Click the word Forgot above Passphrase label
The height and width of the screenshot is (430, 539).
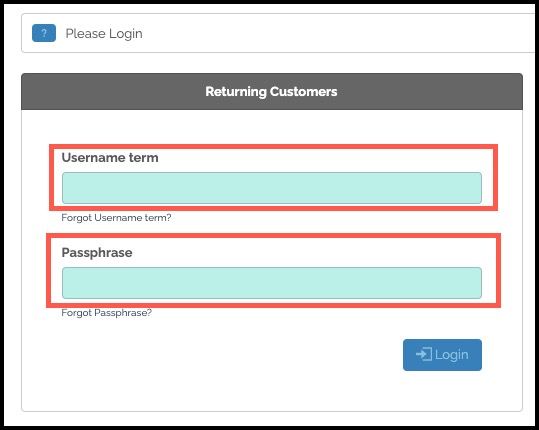pyautogui.click(x=76, y=218)
